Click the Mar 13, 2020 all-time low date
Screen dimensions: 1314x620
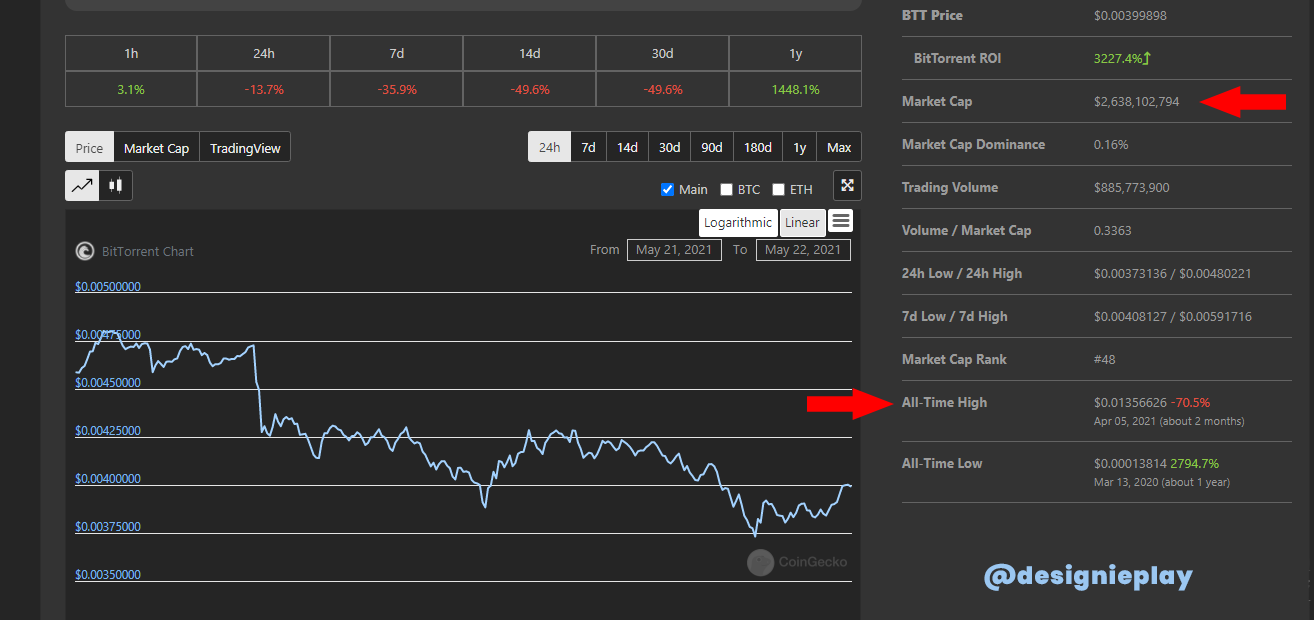1125,482
